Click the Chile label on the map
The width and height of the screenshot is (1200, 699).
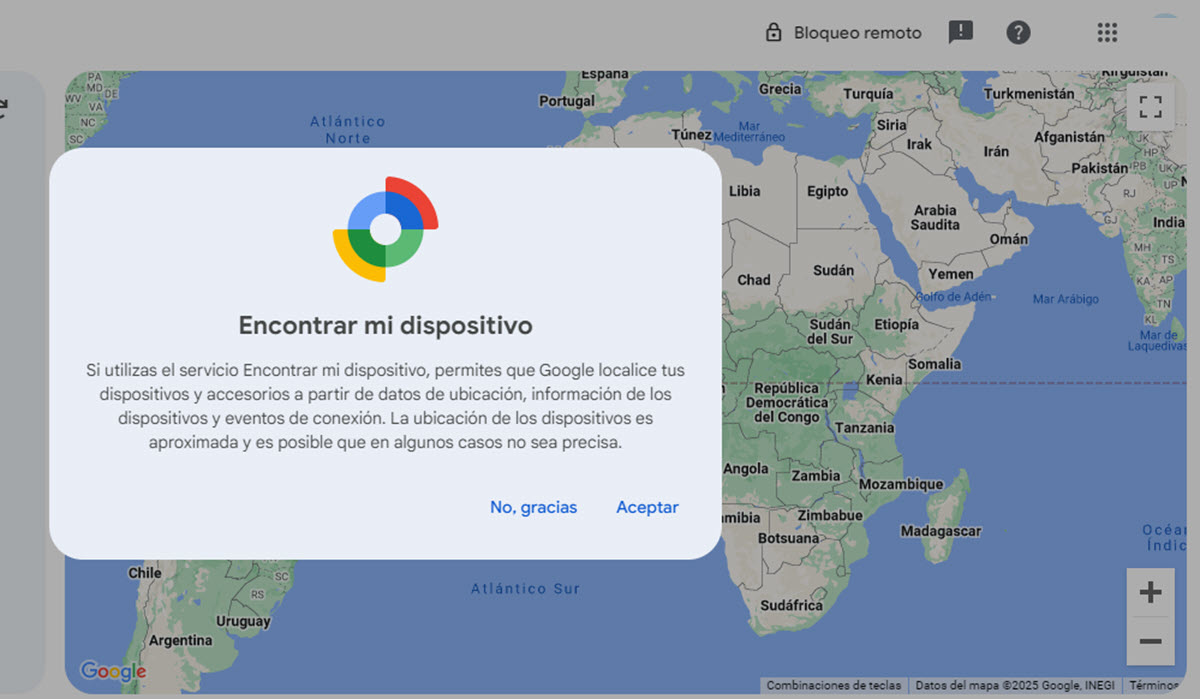tap(145, 573)
